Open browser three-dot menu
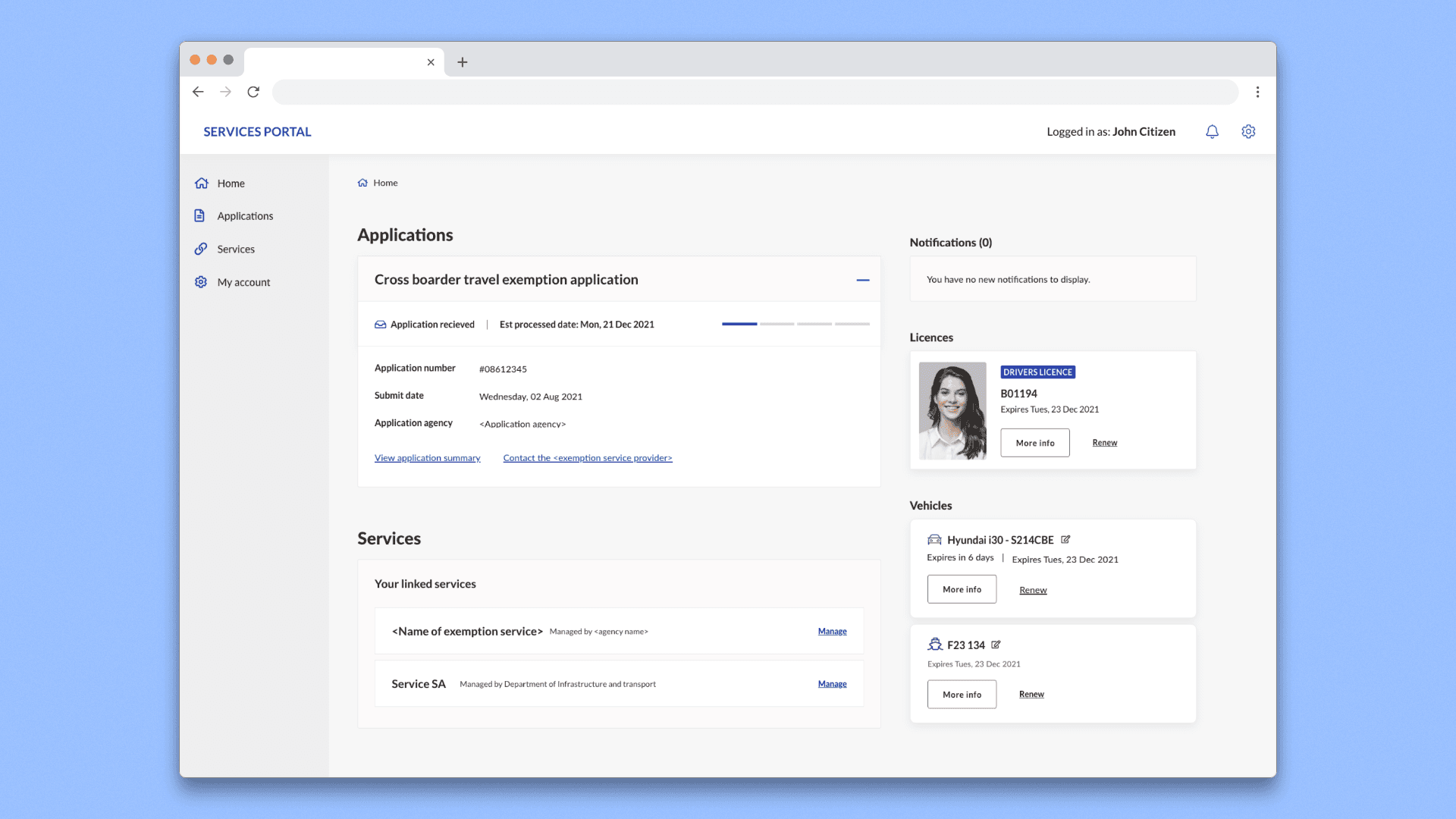The image size is (1456, 819). pyautogui.click(x=1257, y=92)
